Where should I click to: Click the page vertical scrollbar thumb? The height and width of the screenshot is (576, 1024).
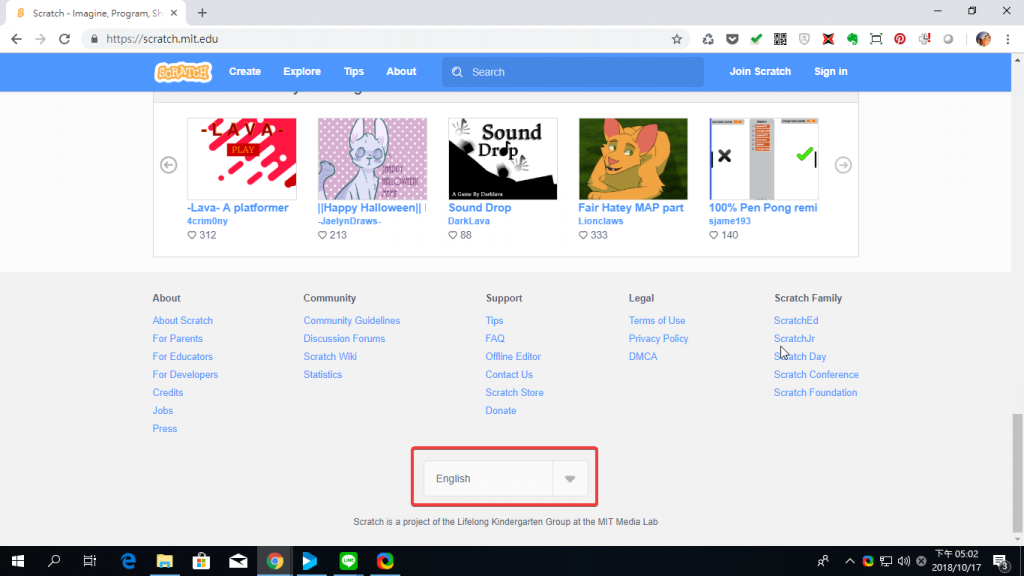(x=1017, y=473)
